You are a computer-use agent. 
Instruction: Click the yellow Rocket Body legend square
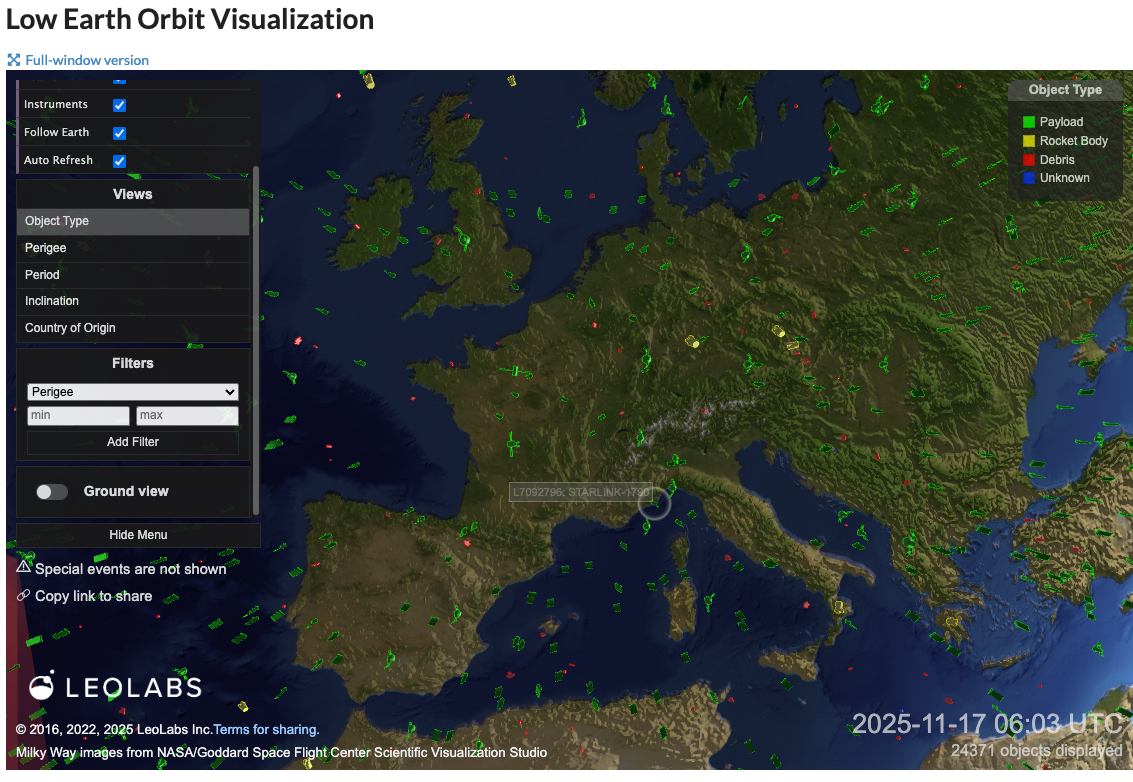[1029, 141]
